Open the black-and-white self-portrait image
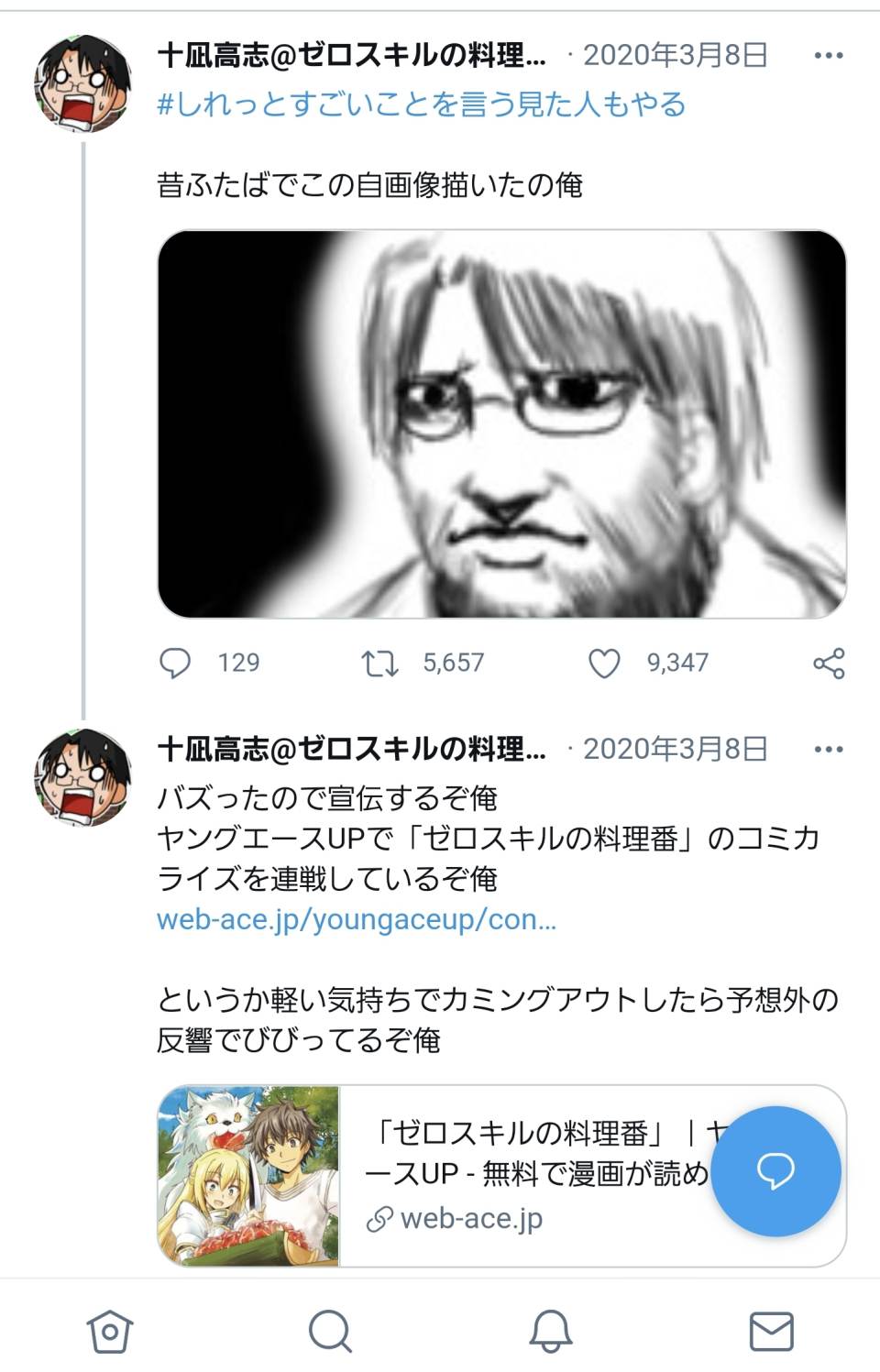 point(501,423)
